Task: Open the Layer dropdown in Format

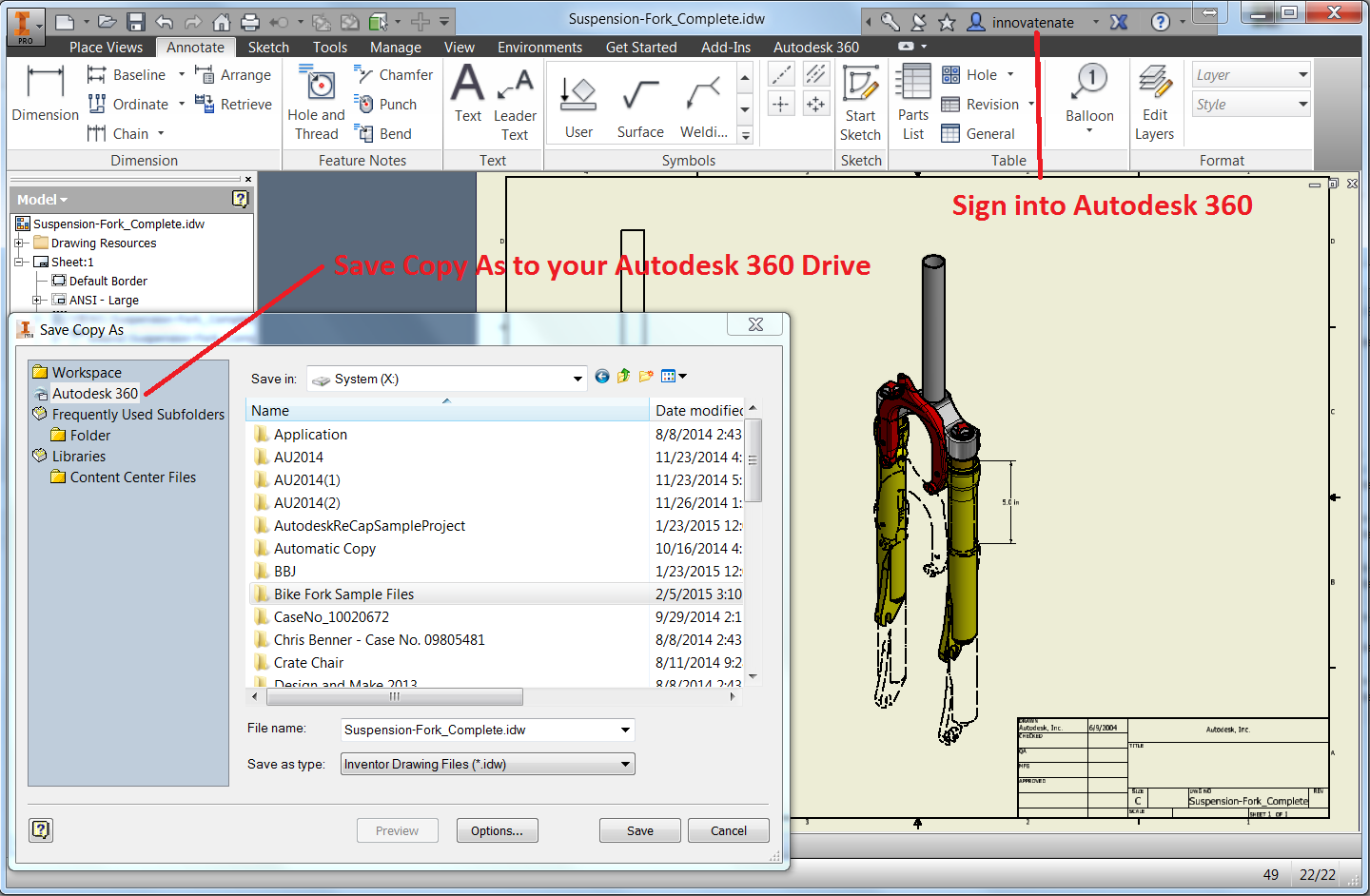Action: 1302,75
